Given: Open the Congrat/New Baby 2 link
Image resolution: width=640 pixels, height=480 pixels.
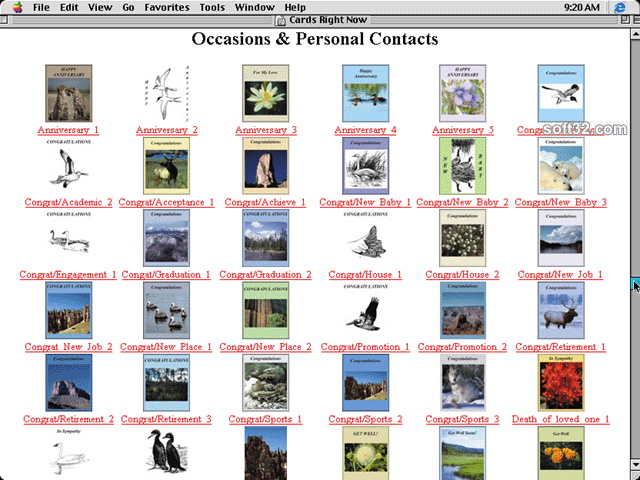Looking at the screenshot, I should tap(462, 202).
